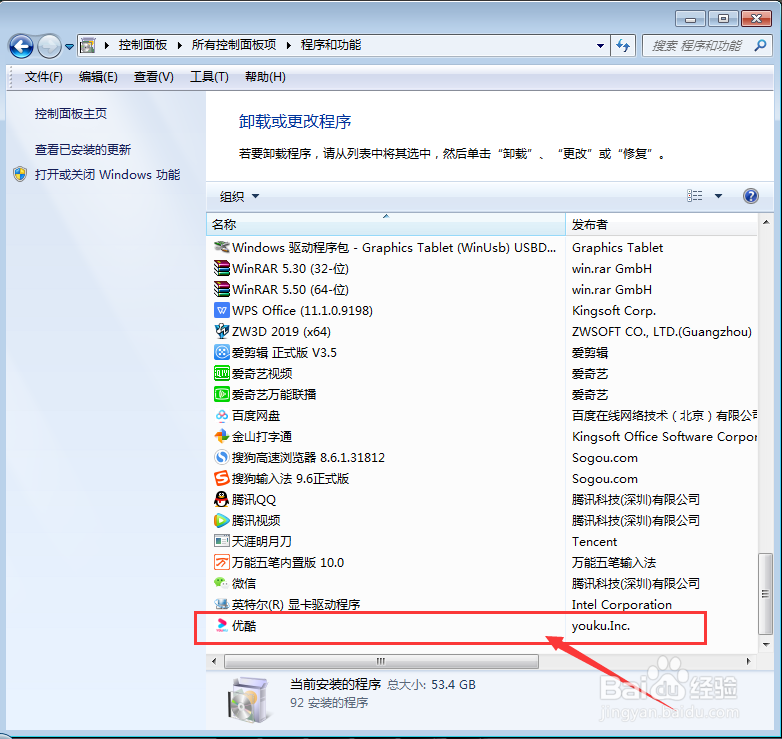Click the vertical scrollbar up arrow
Viewport: 782px width, 739px height.
click(766, 222)
